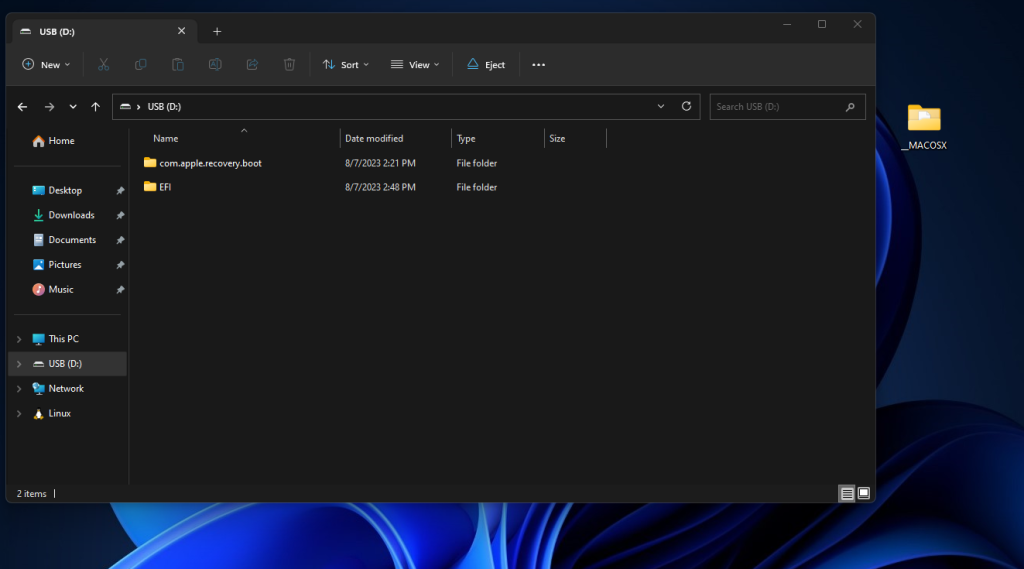This screenshot has width=1024, height=569.
Task: Click the Copy icon in toolbar
Action: [x=141, y=65]
